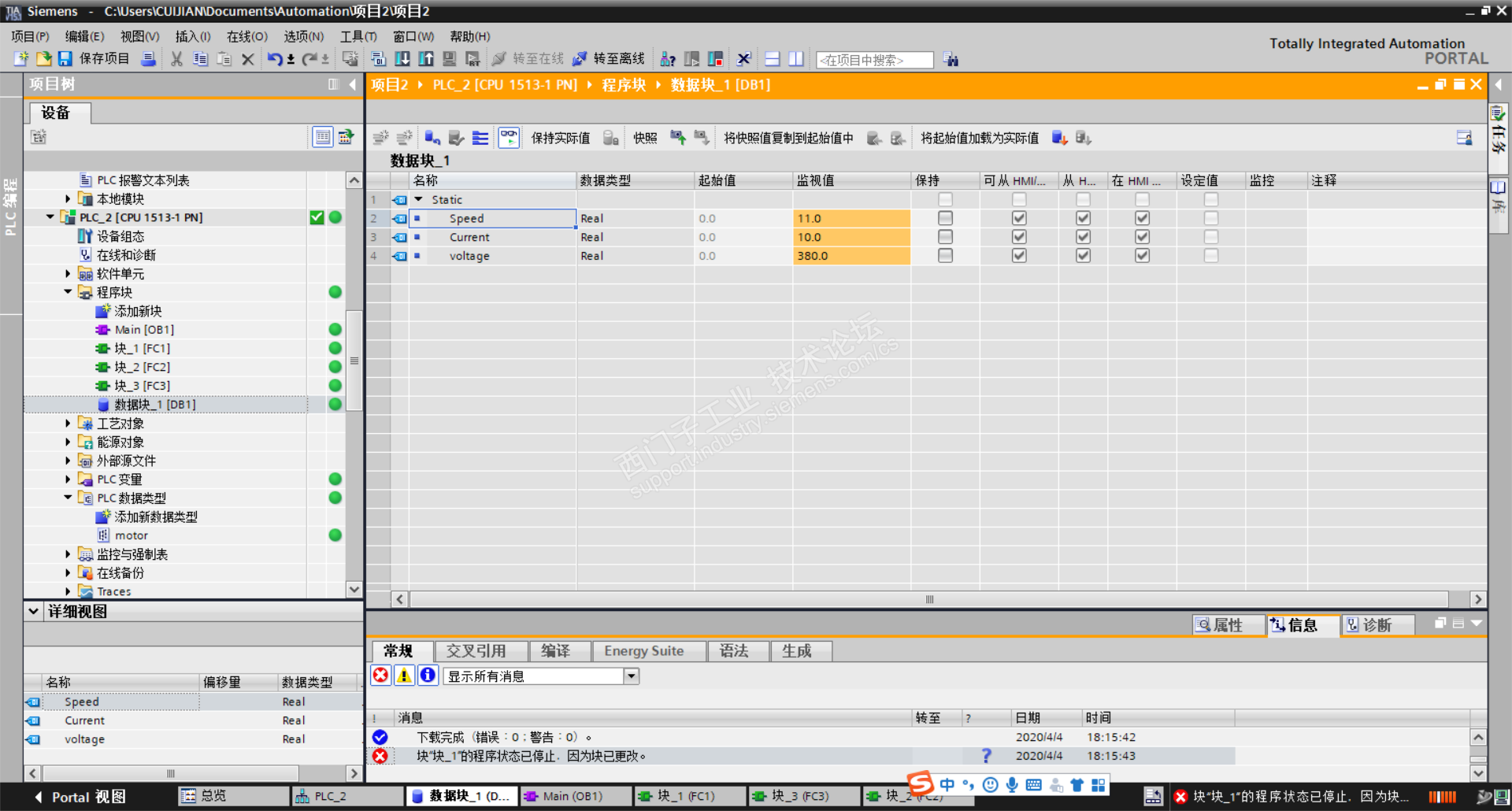Collapse the Static row in data block

pos(419,200)
